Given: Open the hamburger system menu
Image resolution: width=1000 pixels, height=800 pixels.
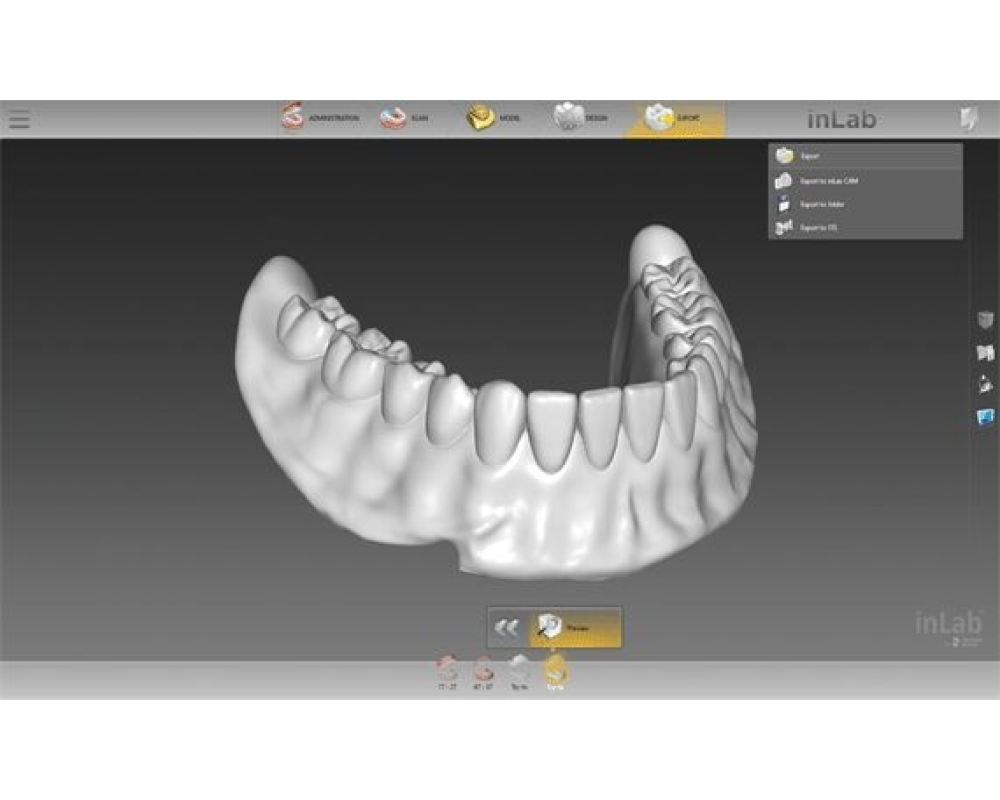Looking at the screenshot, I should 19,120.
